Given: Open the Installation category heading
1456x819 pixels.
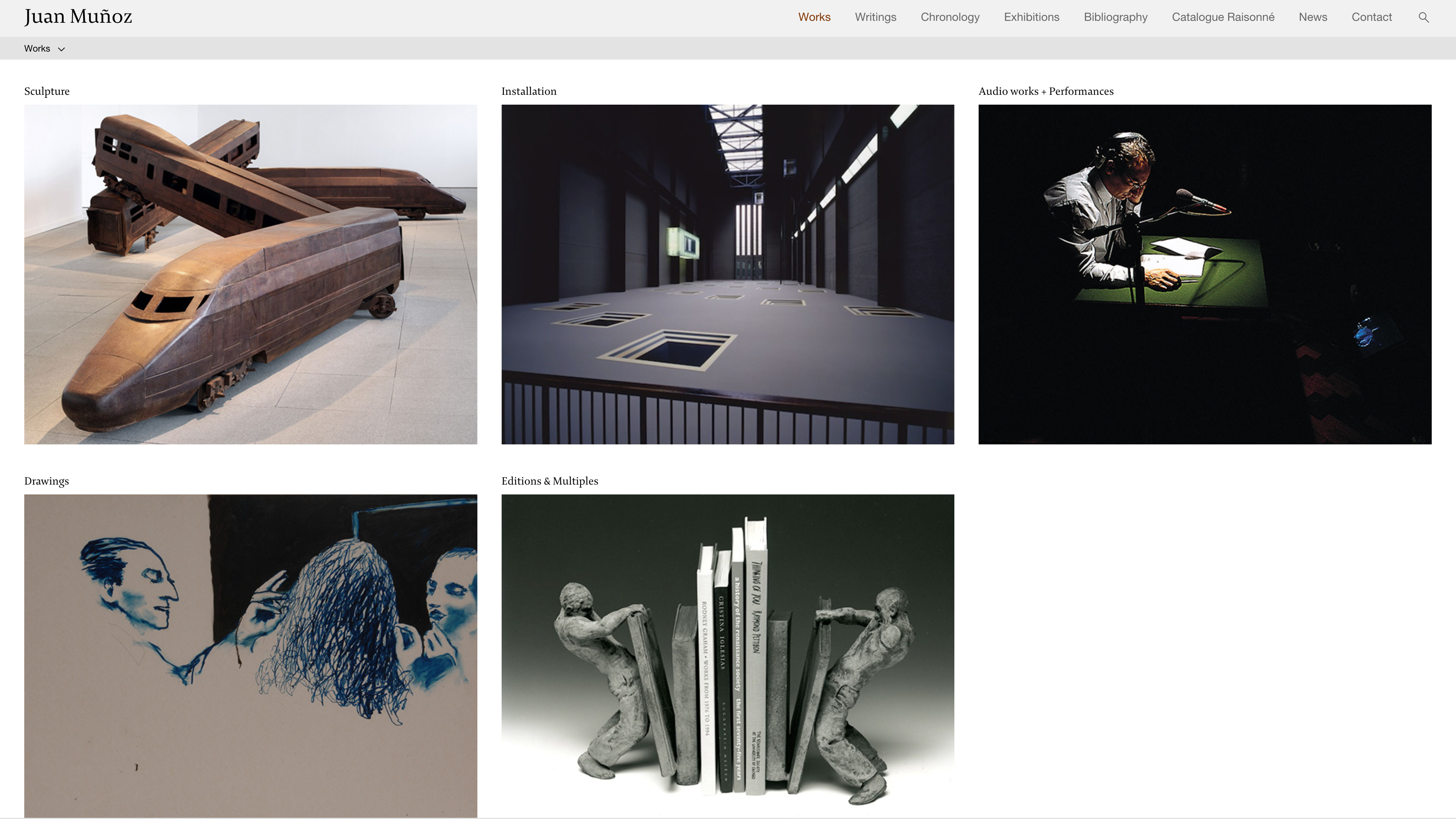Looking at the screenshot, I should pos(529,91).
